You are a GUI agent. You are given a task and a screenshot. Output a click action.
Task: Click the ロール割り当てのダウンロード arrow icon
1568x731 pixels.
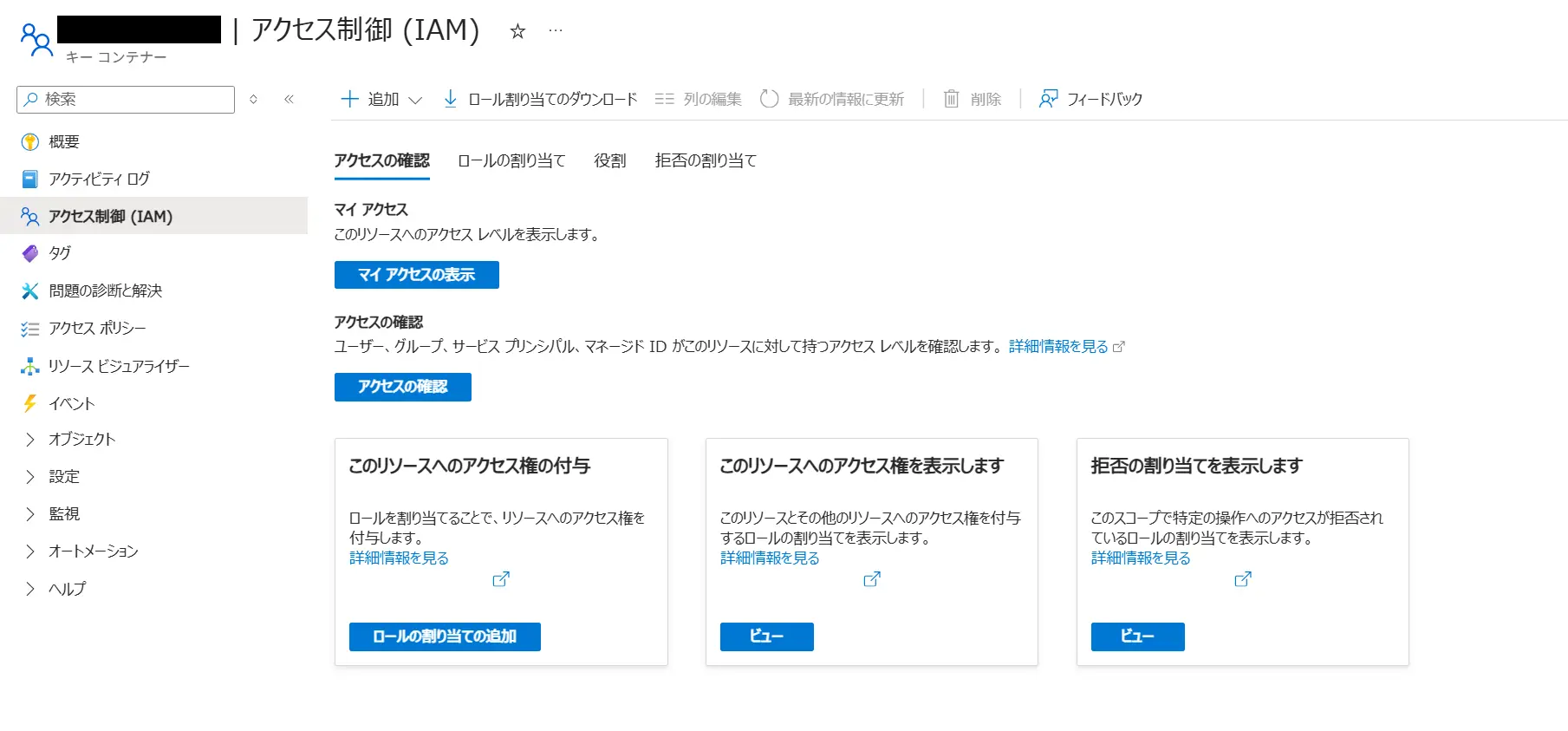coord(450,99)
